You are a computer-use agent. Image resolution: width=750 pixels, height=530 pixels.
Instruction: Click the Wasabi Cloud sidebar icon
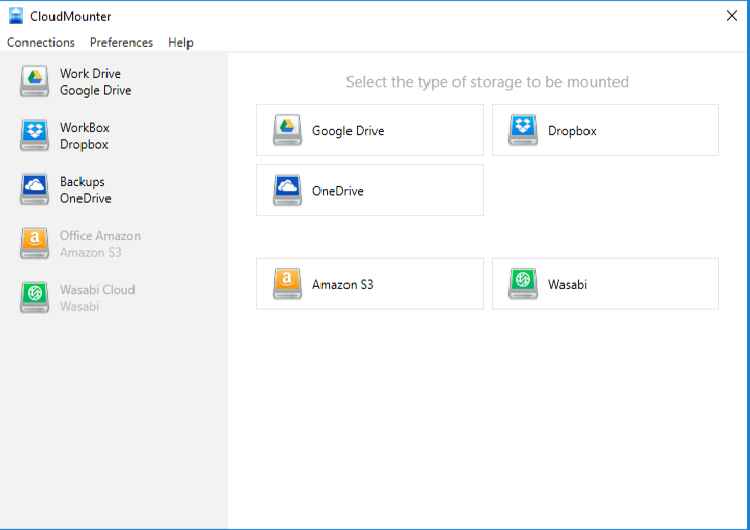tap(35, 298)
